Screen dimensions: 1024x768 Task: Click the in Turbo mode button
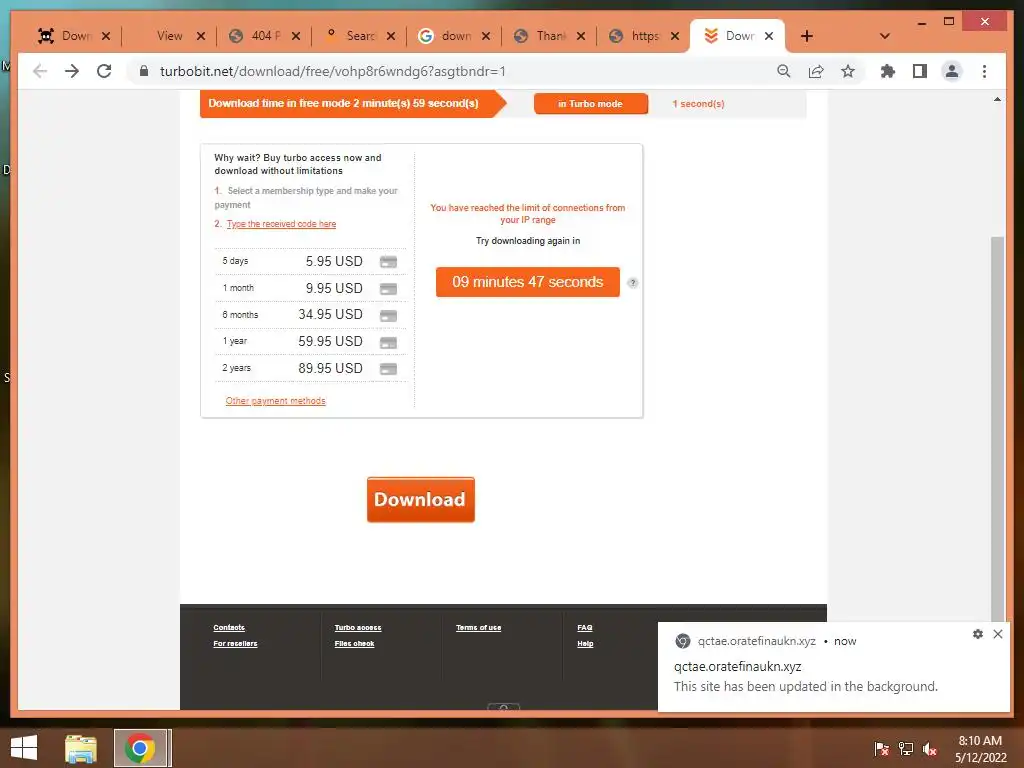pyautogui.click(x=590, y=104)
